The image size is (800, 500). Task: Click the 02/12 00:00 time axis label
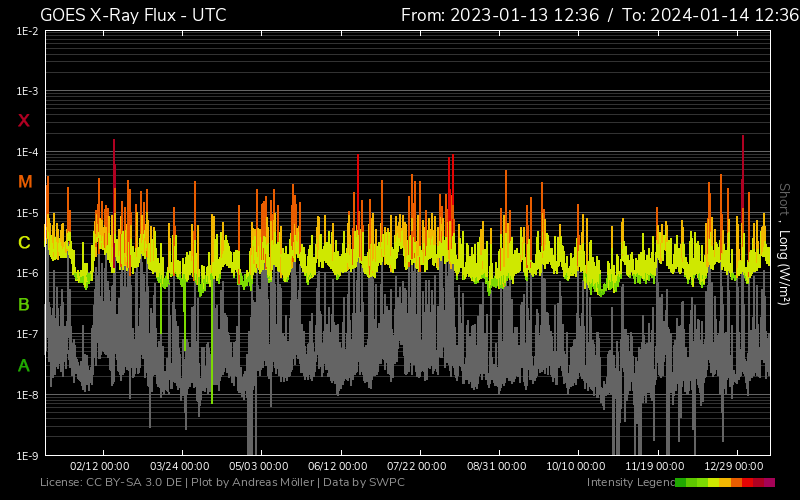(x=99, y=466)
